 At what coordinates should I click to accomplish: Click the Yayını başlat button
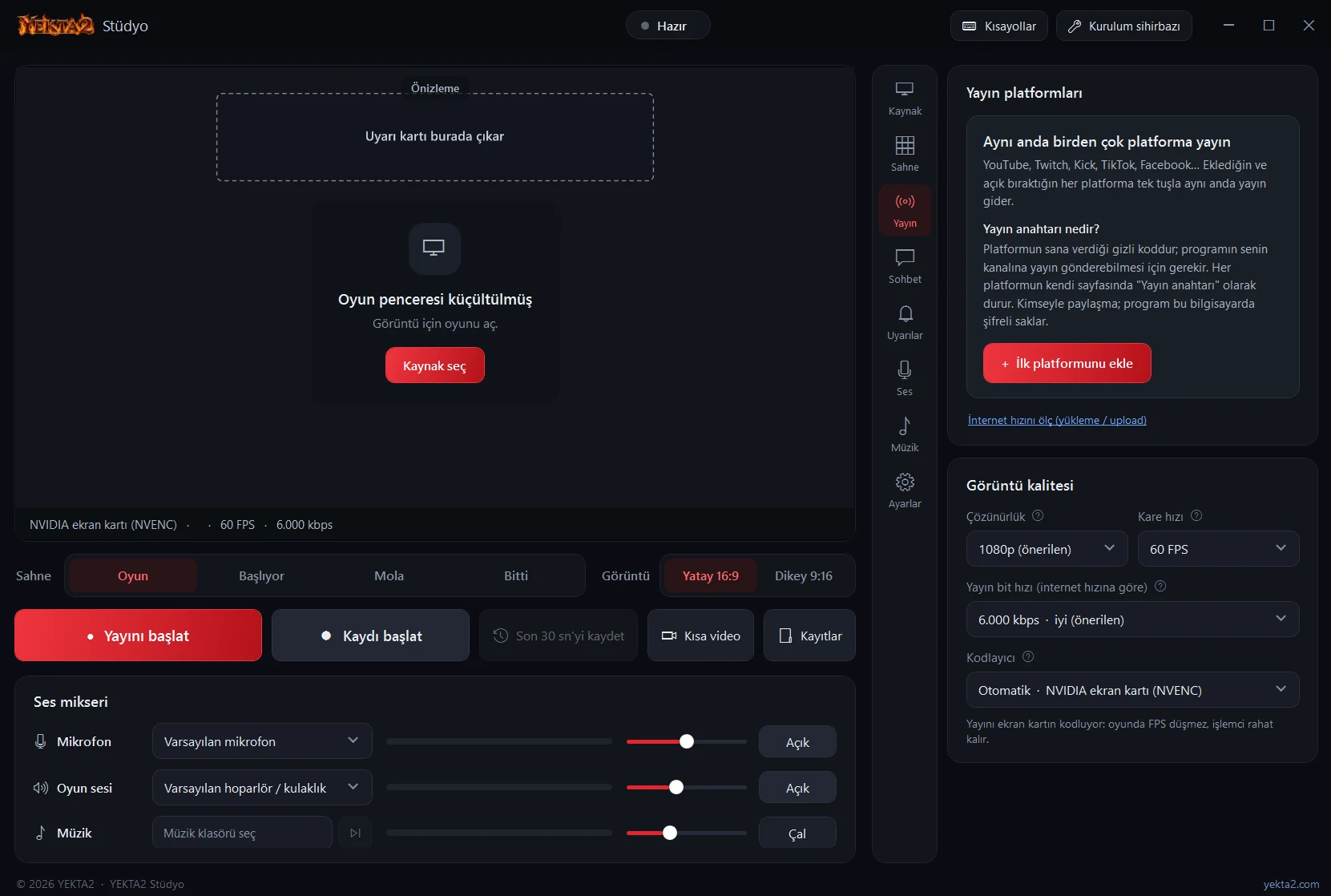(x=139, y=636)
